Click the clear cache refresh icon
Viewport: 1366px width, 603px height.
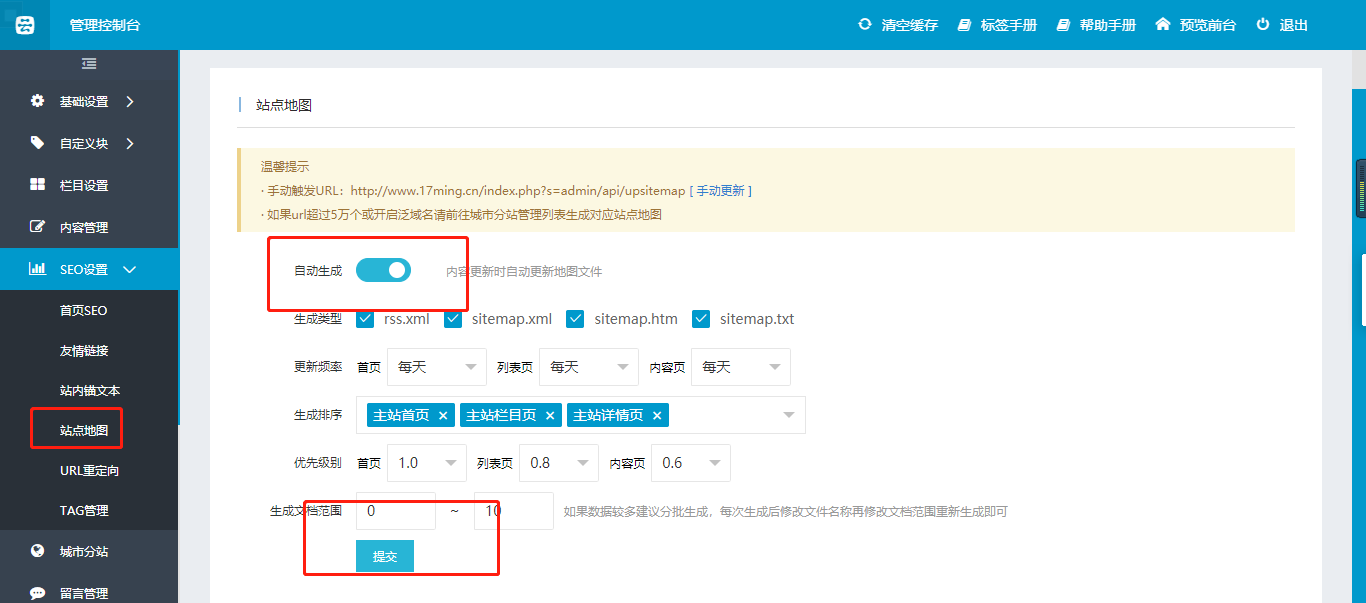864,24
